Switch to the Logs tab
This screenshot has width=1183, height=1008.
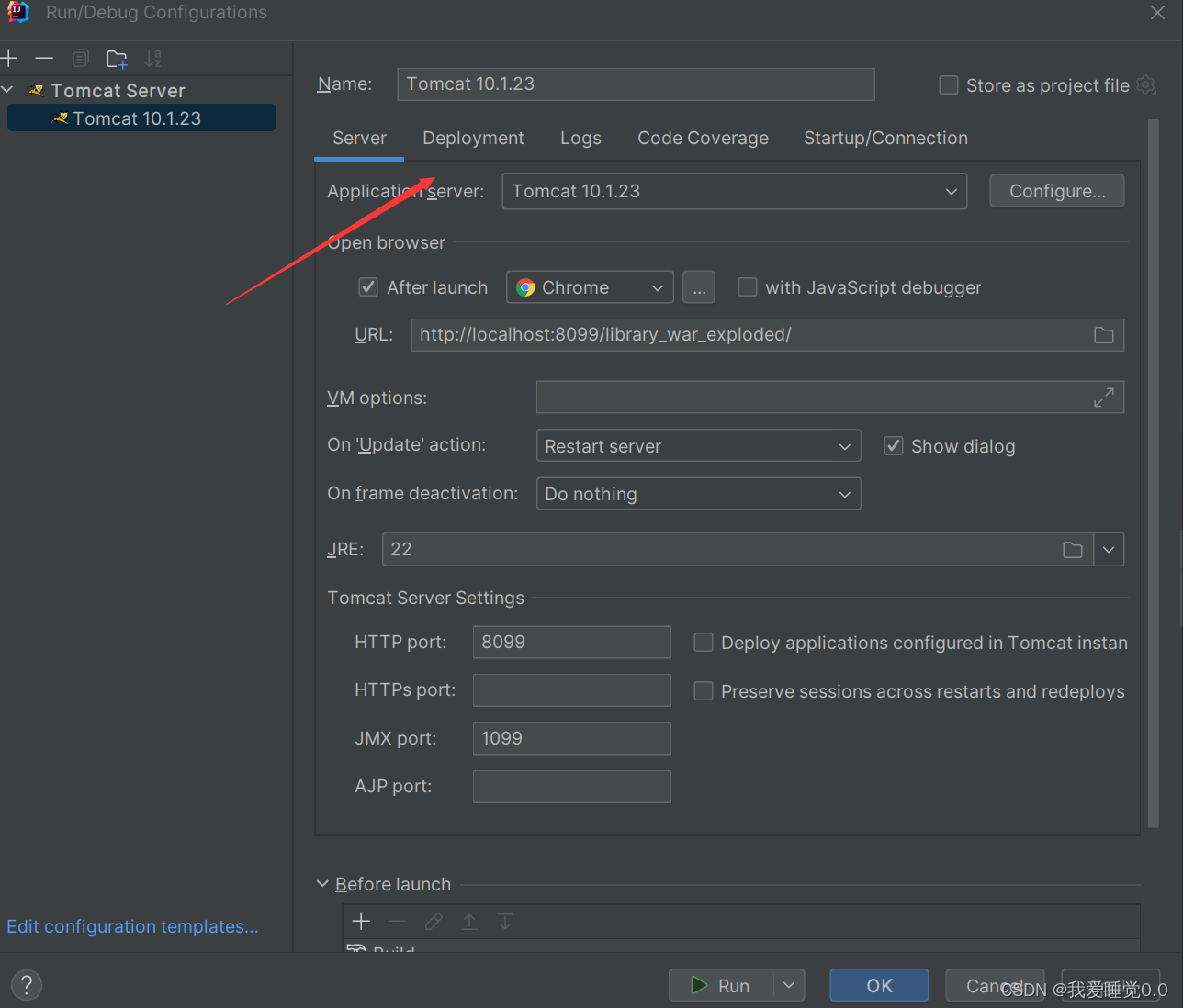(x=580, y=138)
